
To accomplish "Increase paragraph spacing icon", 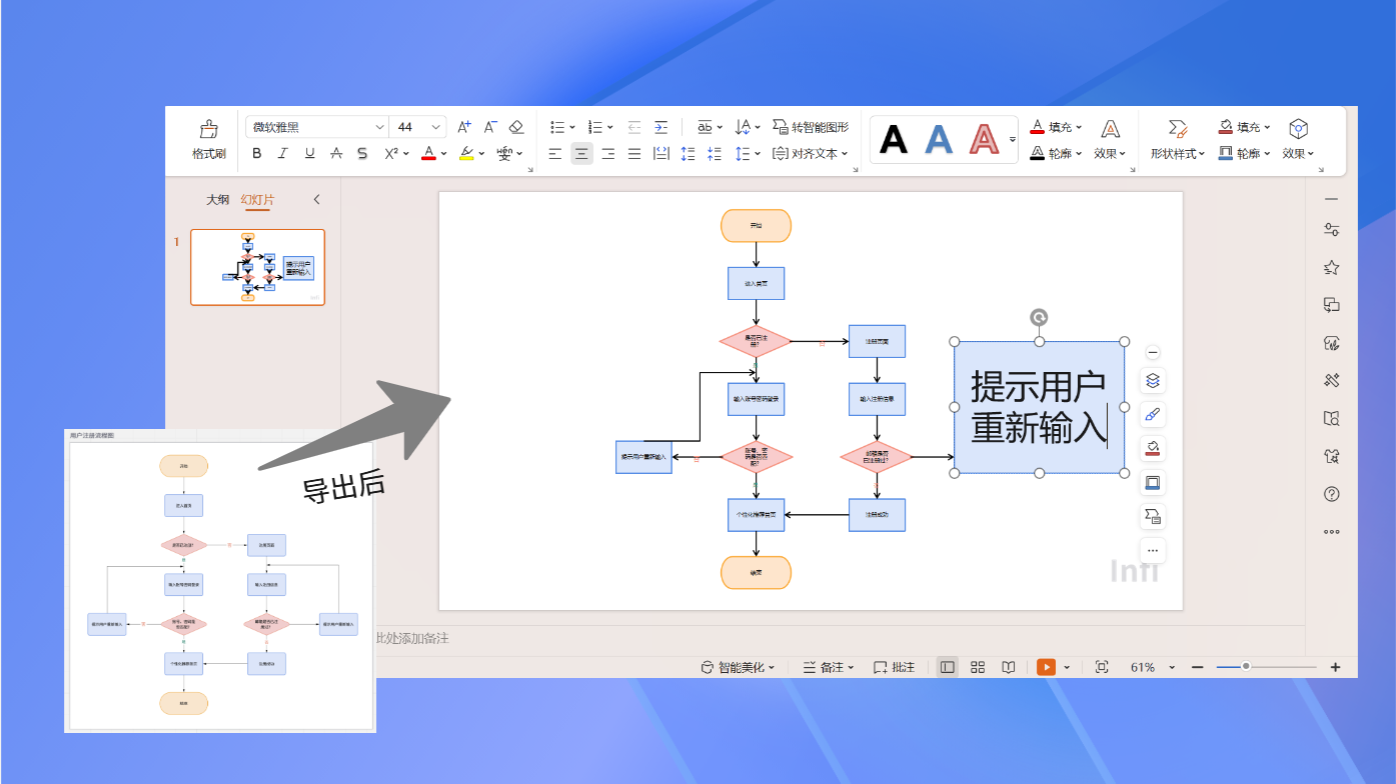I will tap(688, 153).
